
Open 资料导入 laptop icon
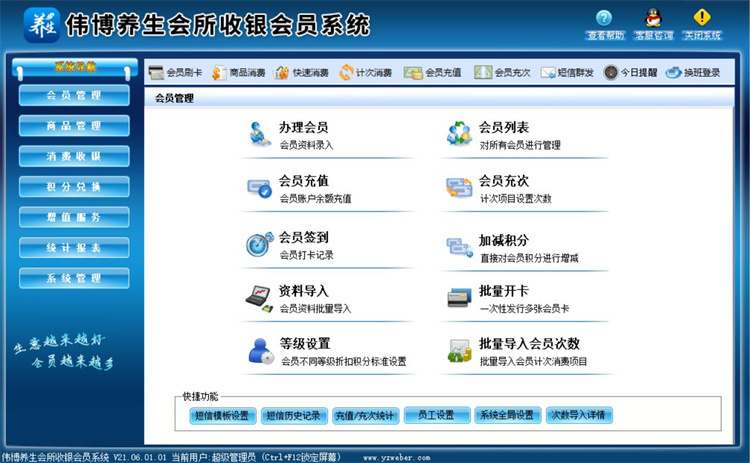pos(260,298)
